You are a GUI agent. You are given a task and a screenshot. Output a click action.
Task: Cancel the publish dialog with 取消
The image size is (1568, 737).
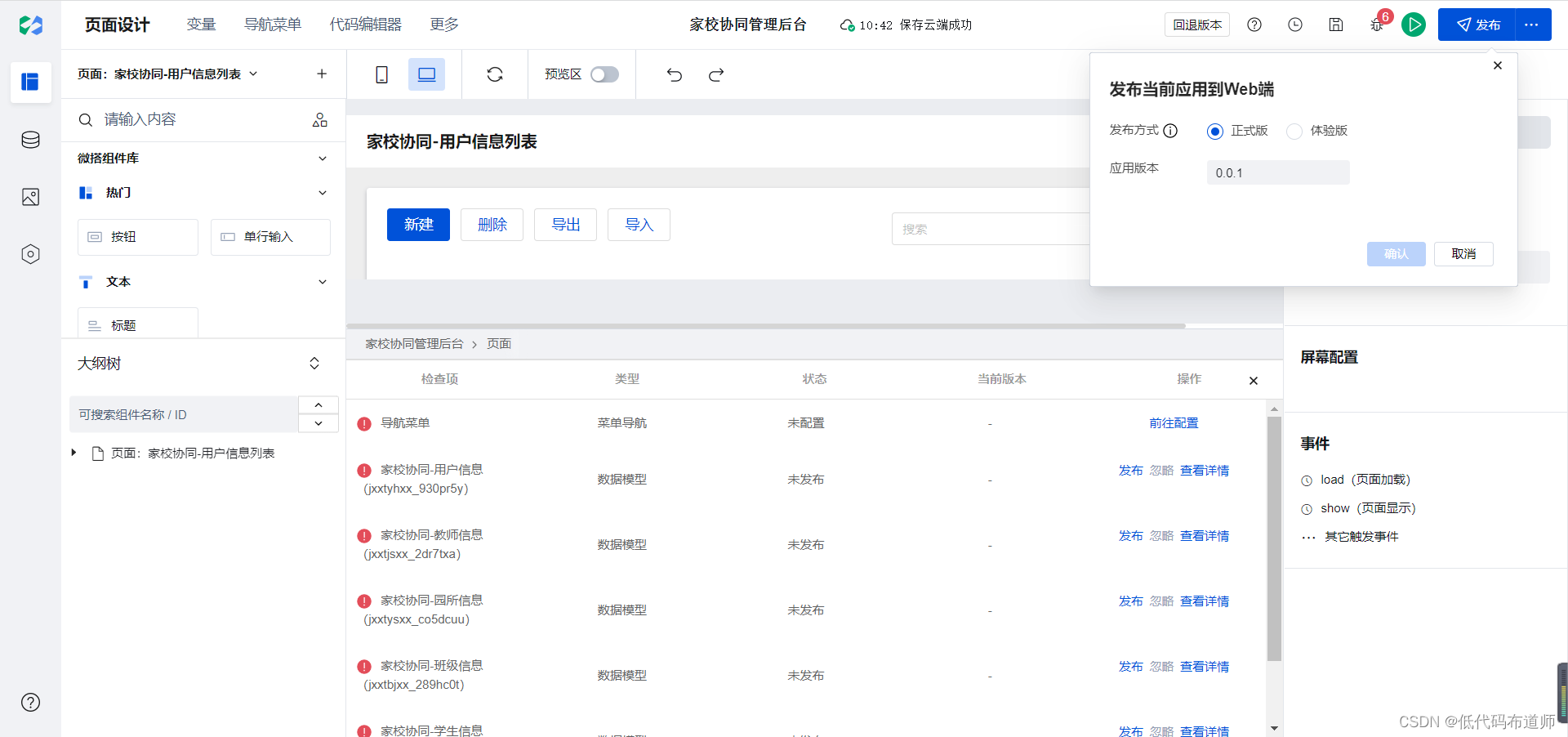[1463, 254]
